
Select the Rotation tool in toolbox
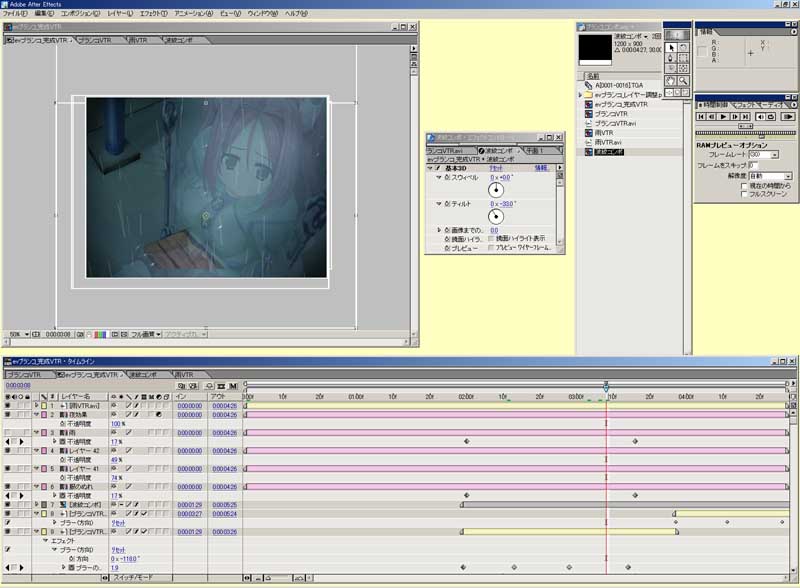coord(683,47)
